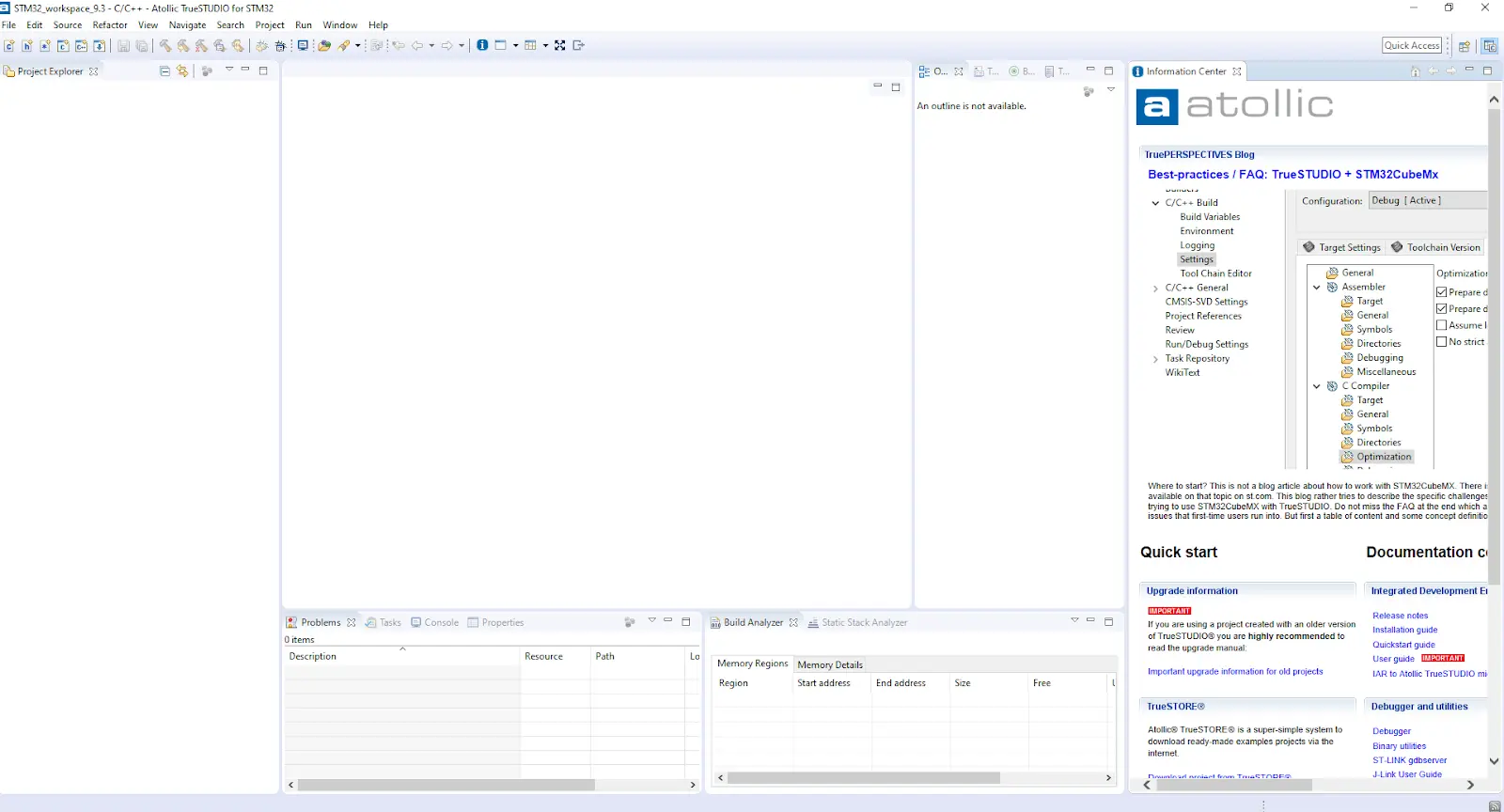Screen dimensions: 1504x812
Task: Collapse the C Compiler tree node
Action: pyautogui.click(x=1317, y=386)
